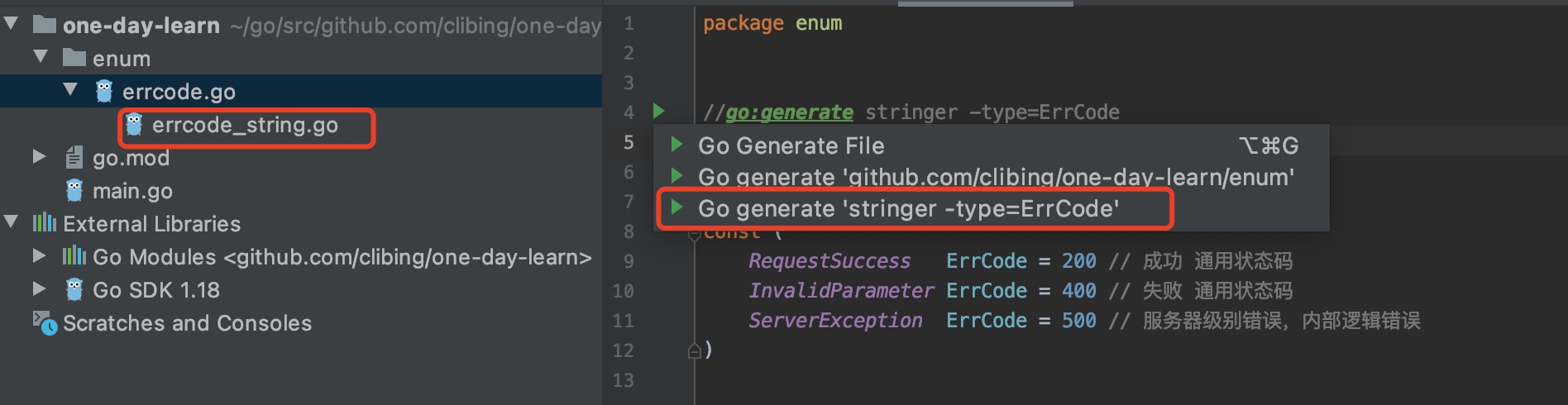Click the External Libraries bar-chart icon

[45, 223]
